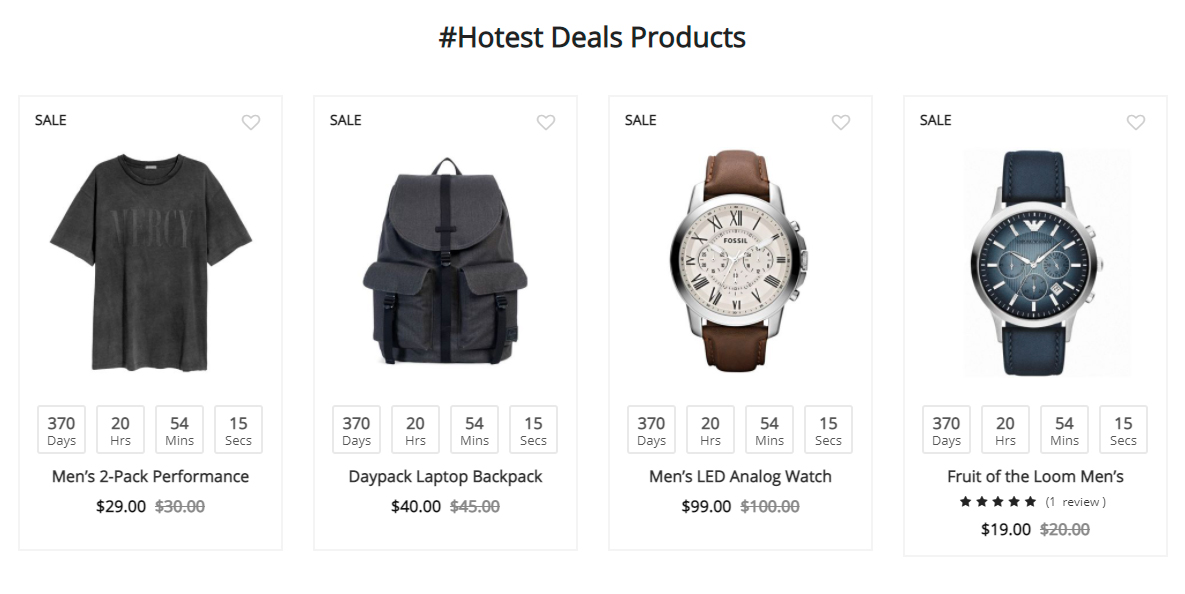The image size is (1185, 594).
Task: Go to the Fruit of the Loom Men's page
Action: point(1035,477)
